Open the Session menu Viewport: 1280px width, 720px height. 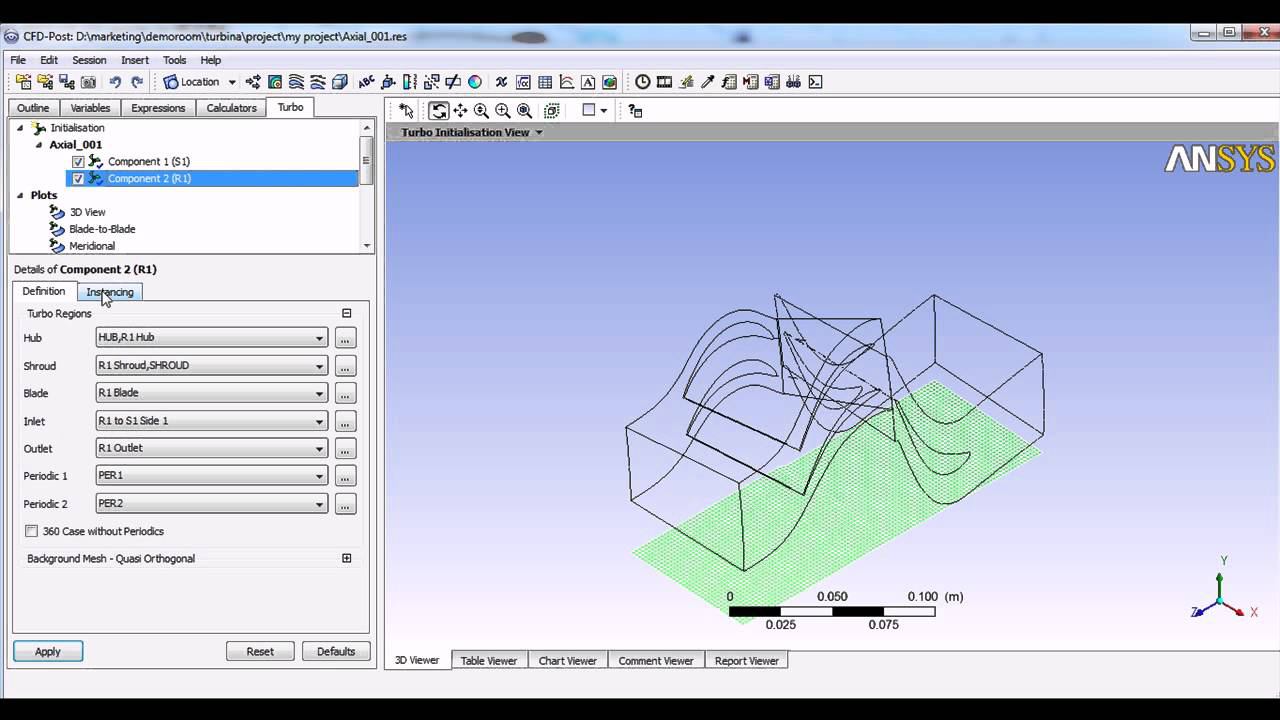pos(89,60)
